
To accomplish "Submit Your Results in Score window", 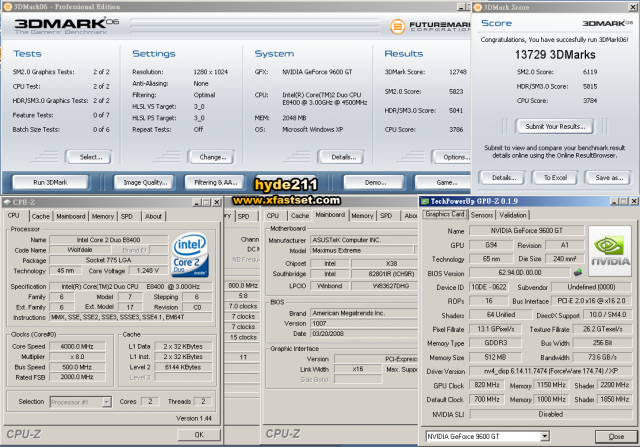I will point(555,127).
